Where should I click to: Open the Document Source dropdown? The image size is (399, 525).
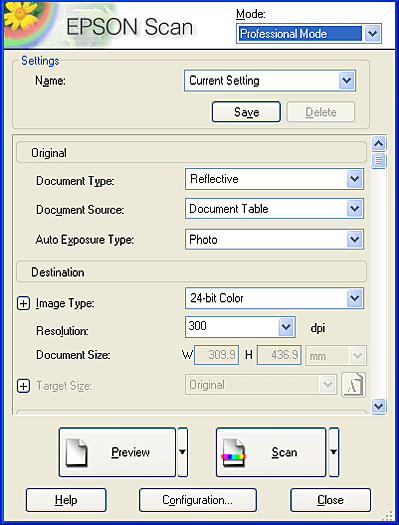coord(274,209)
